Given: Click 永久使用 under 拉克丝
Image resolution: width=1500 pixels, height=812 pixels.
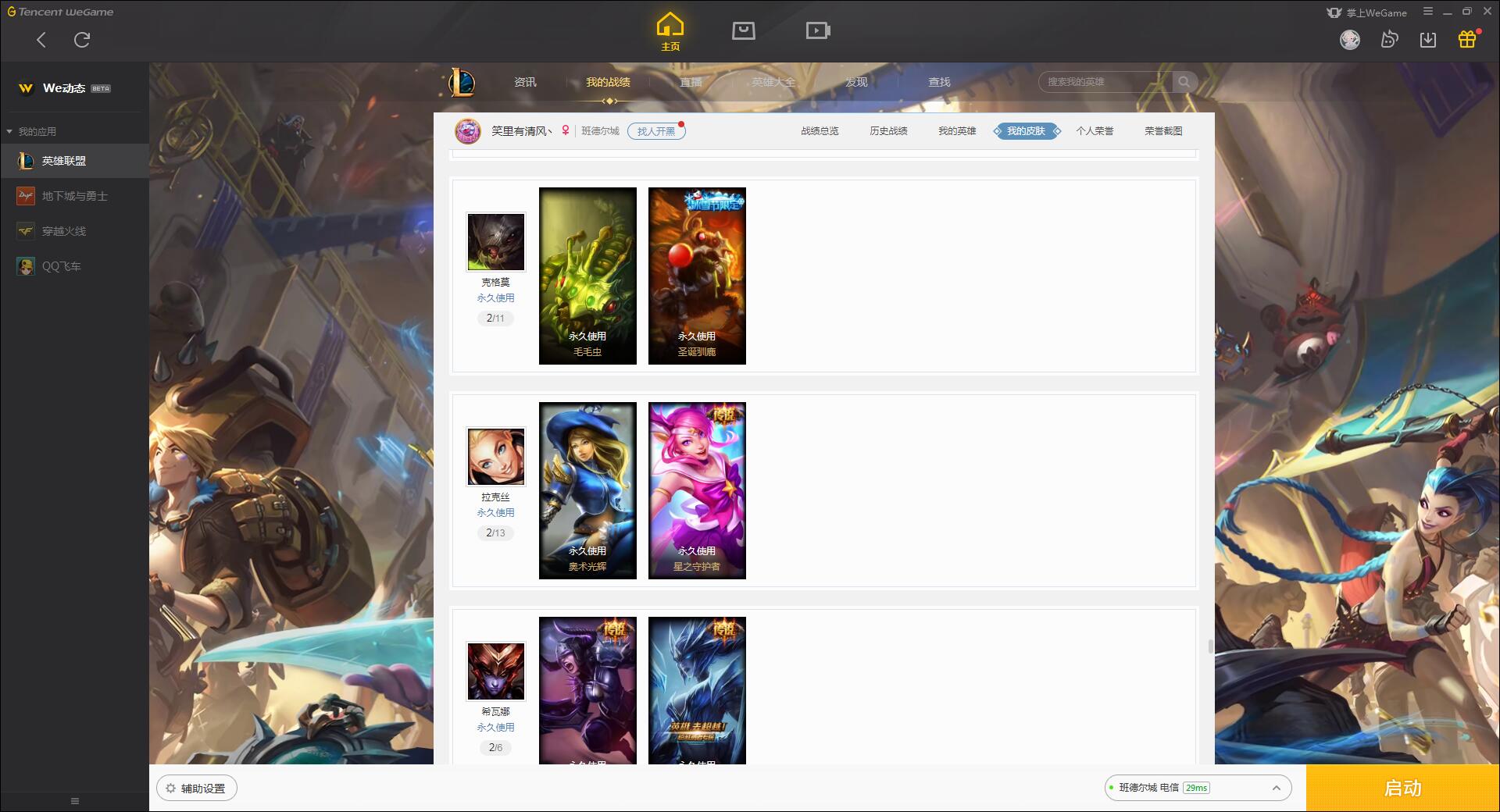Looking at the screenshot, I should [x=495, y=513].
